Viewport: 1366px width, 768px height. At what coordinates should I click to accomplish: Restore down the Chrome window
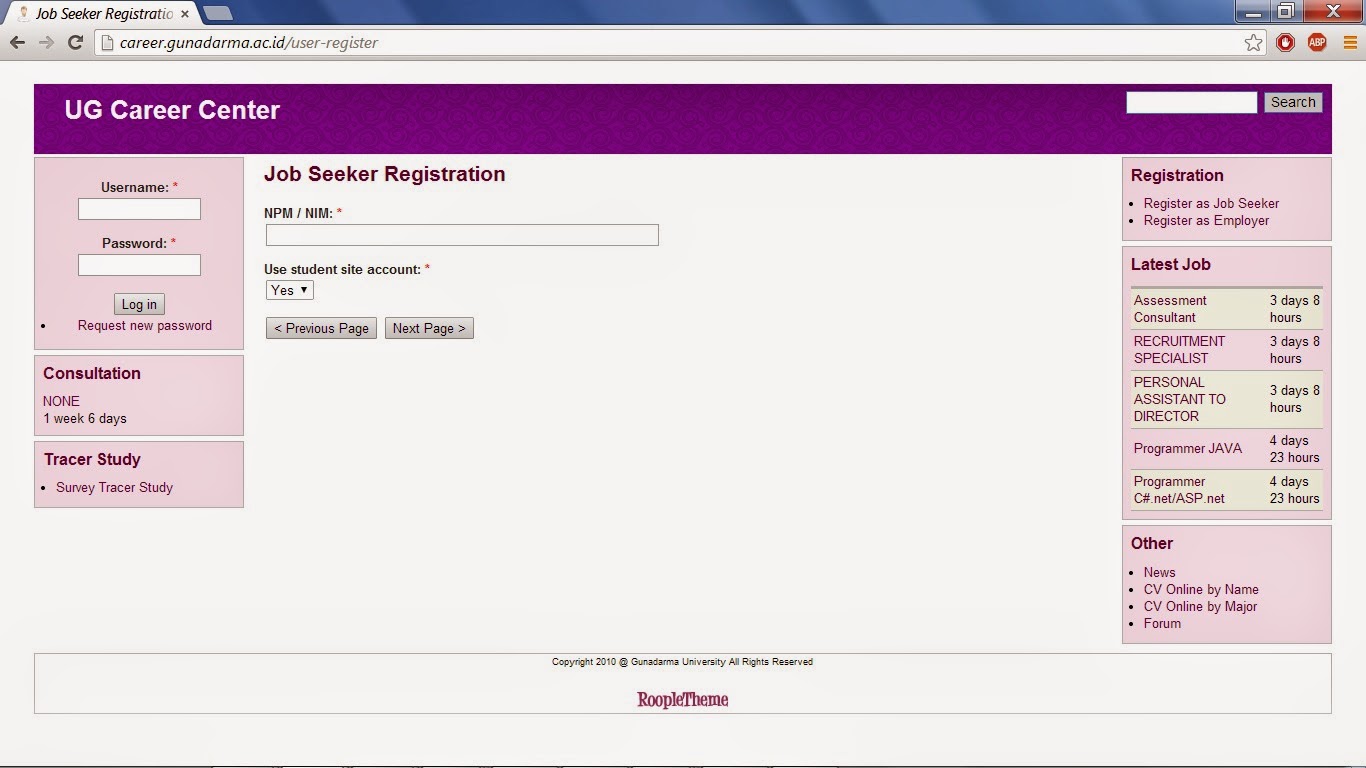pos(1286,11)
